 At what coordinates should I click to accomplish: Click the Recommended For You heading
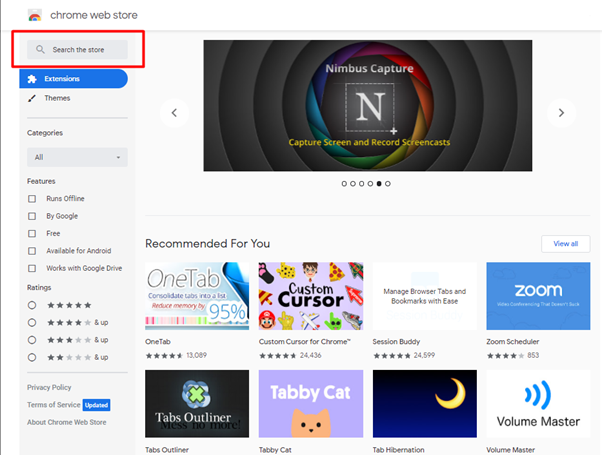tap(208, 244)
